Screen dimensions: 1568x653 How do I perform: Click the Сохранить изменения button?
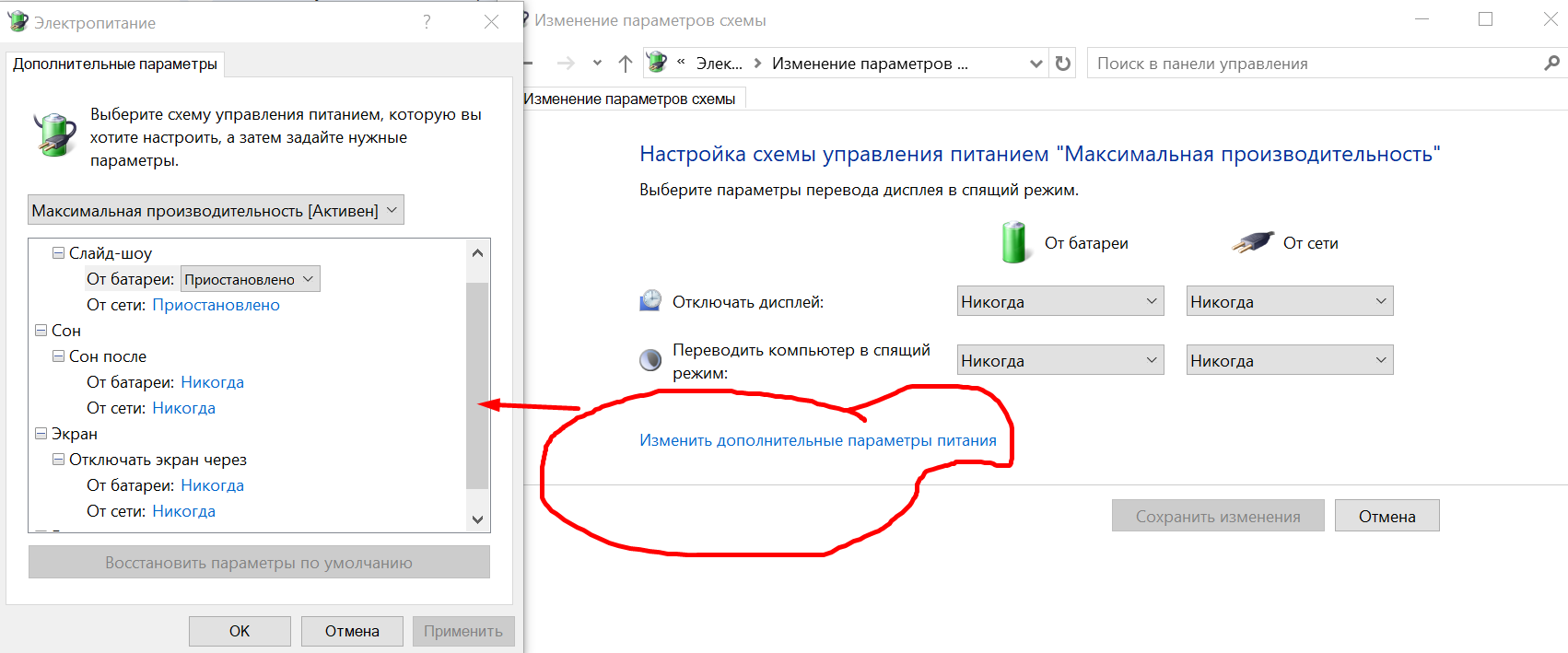point(1218,516)
